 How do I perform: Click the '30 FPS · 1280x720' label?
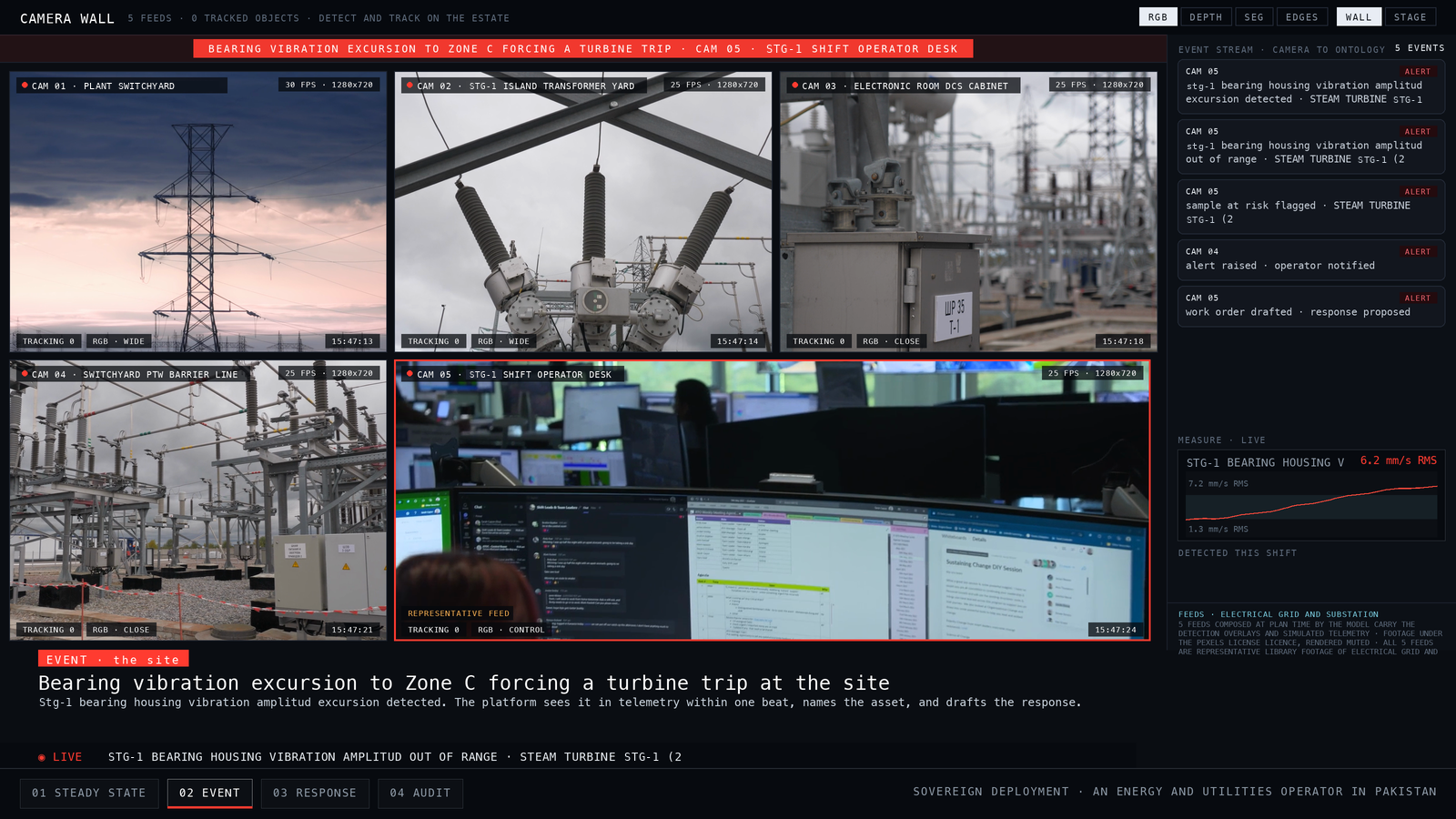(x=329, y=85)
